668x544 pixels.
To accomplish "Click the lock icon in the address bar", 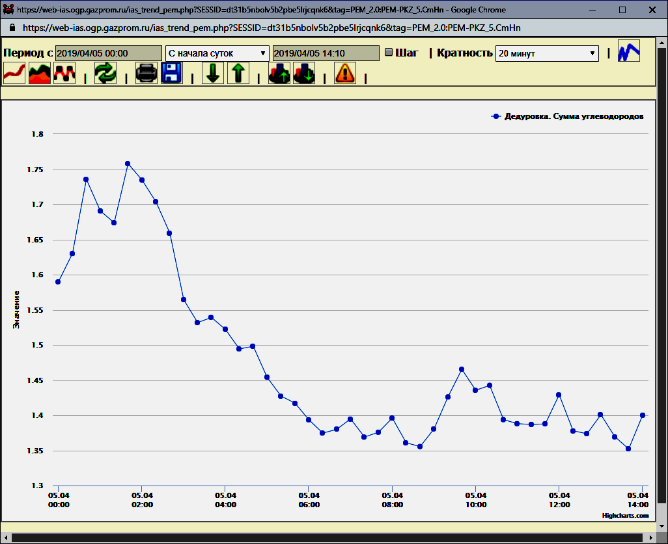I will [12, 28].
